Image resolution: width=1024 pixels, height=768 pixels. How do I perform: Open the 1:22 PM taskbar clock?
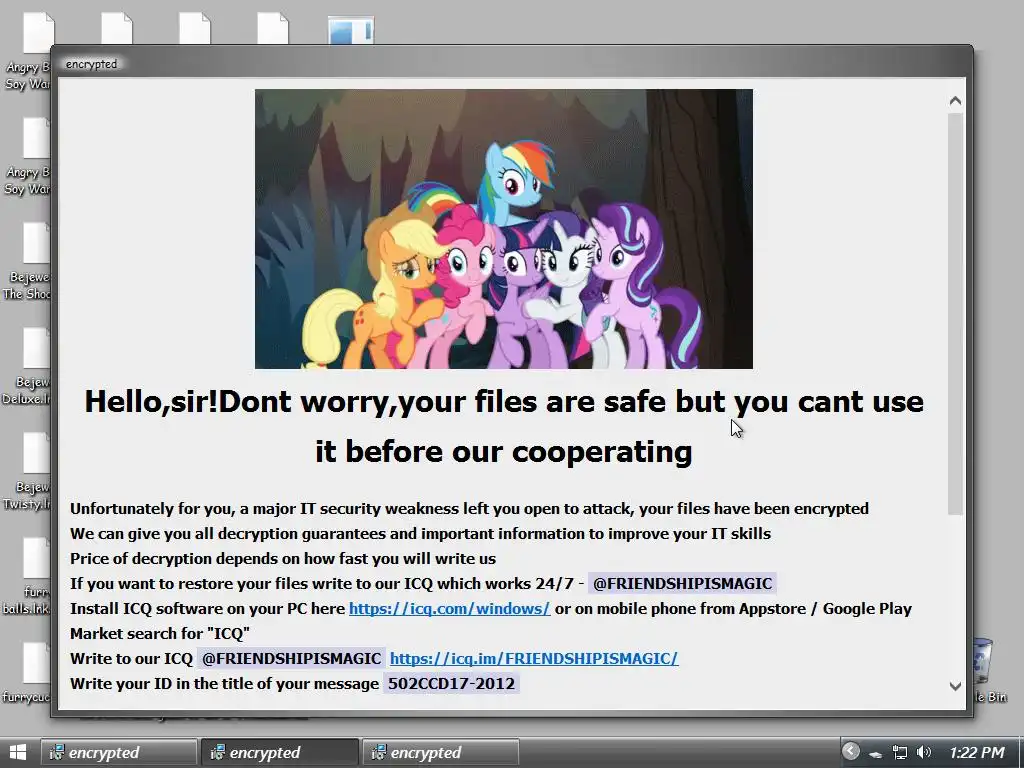(x=977, y=752)
